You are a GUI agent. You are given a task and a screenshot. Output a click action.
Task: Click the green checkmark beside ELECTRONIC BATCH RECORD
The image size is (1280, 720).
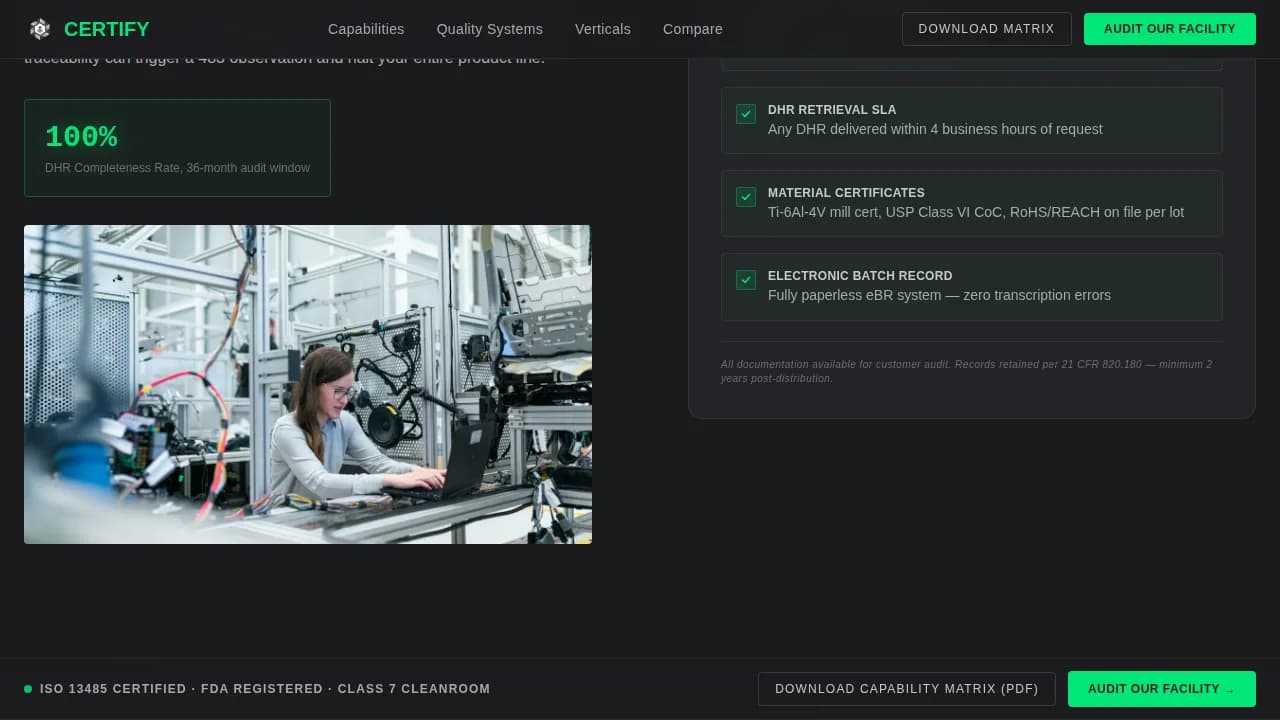click(x=745, y=280)
